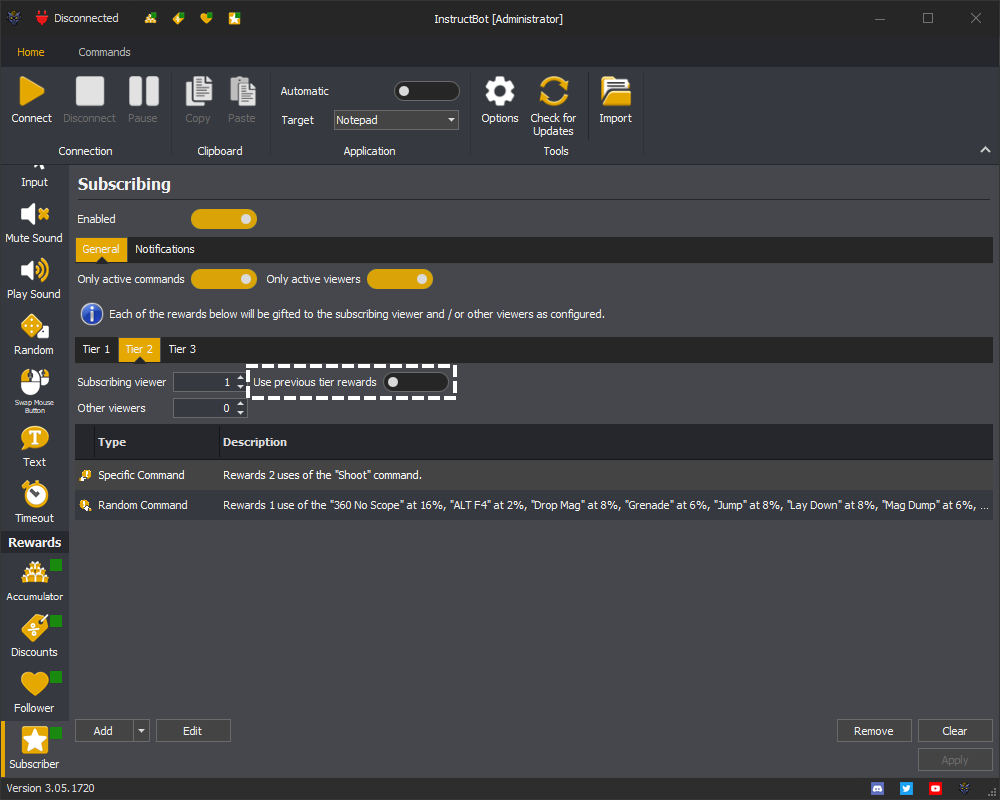Click the Description column header
The image size is (1000, 800).
606,442
